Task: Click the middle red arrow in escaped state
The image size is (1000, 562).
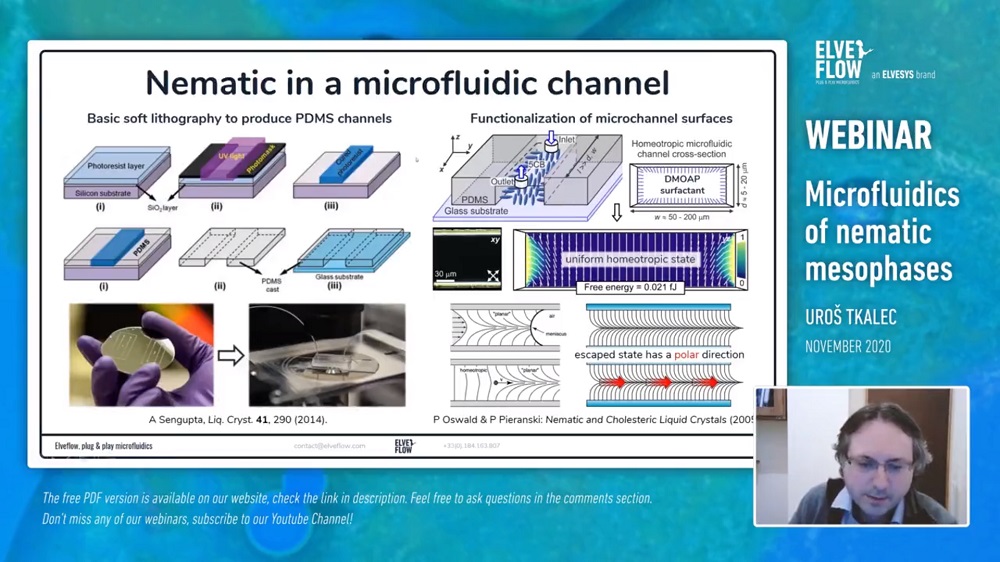Action: (663, 381)
